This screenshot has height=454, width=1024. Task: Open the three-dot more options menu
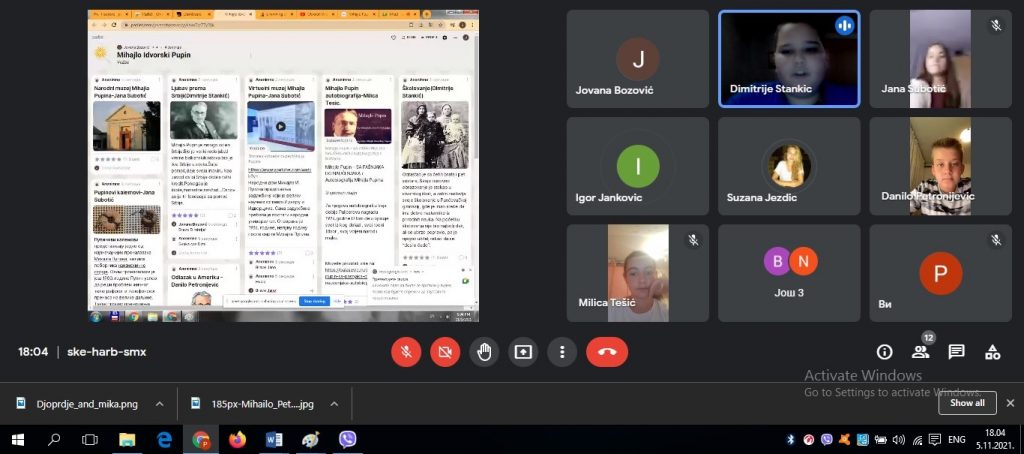562,351
